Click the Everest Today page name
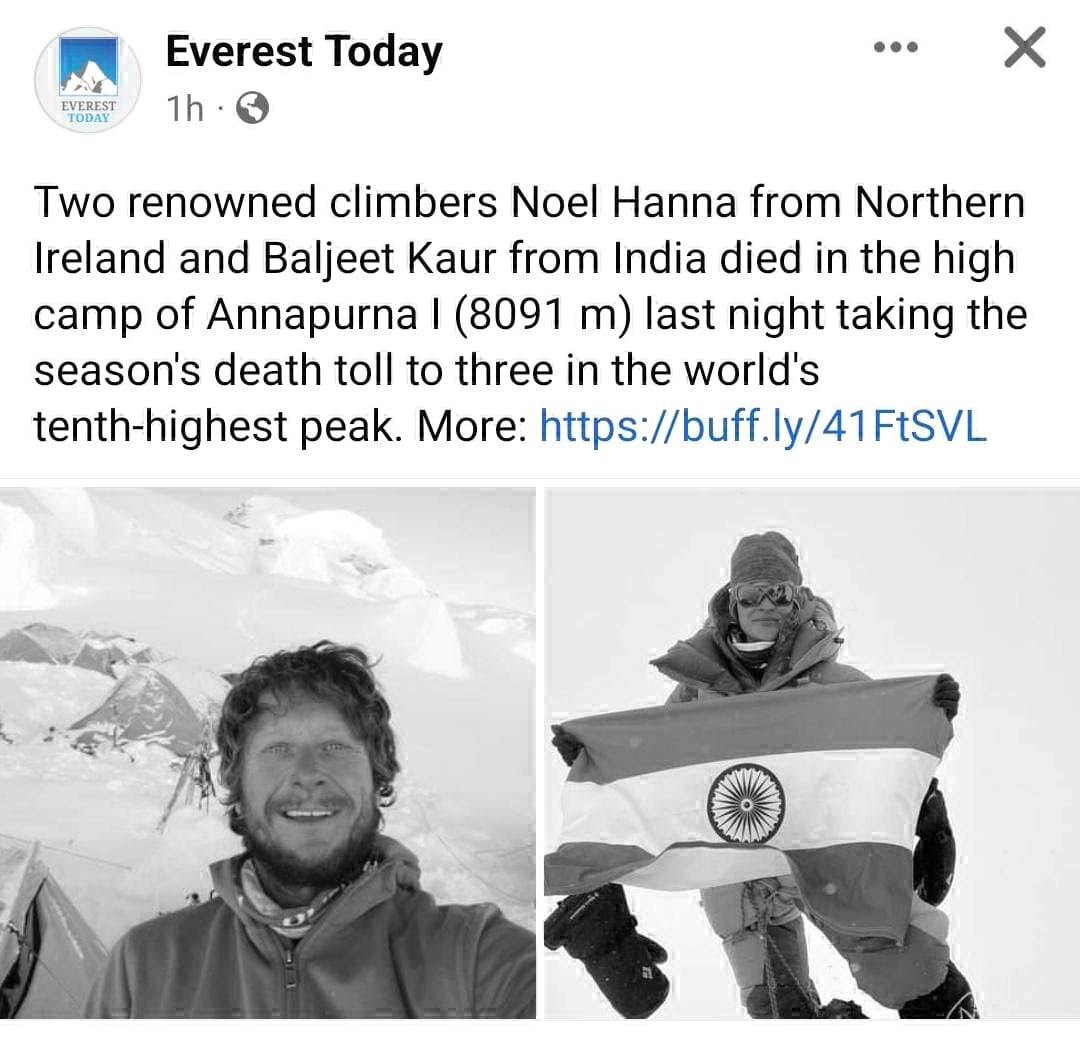The image size is (1080, 1043). (x=303, y=52)
